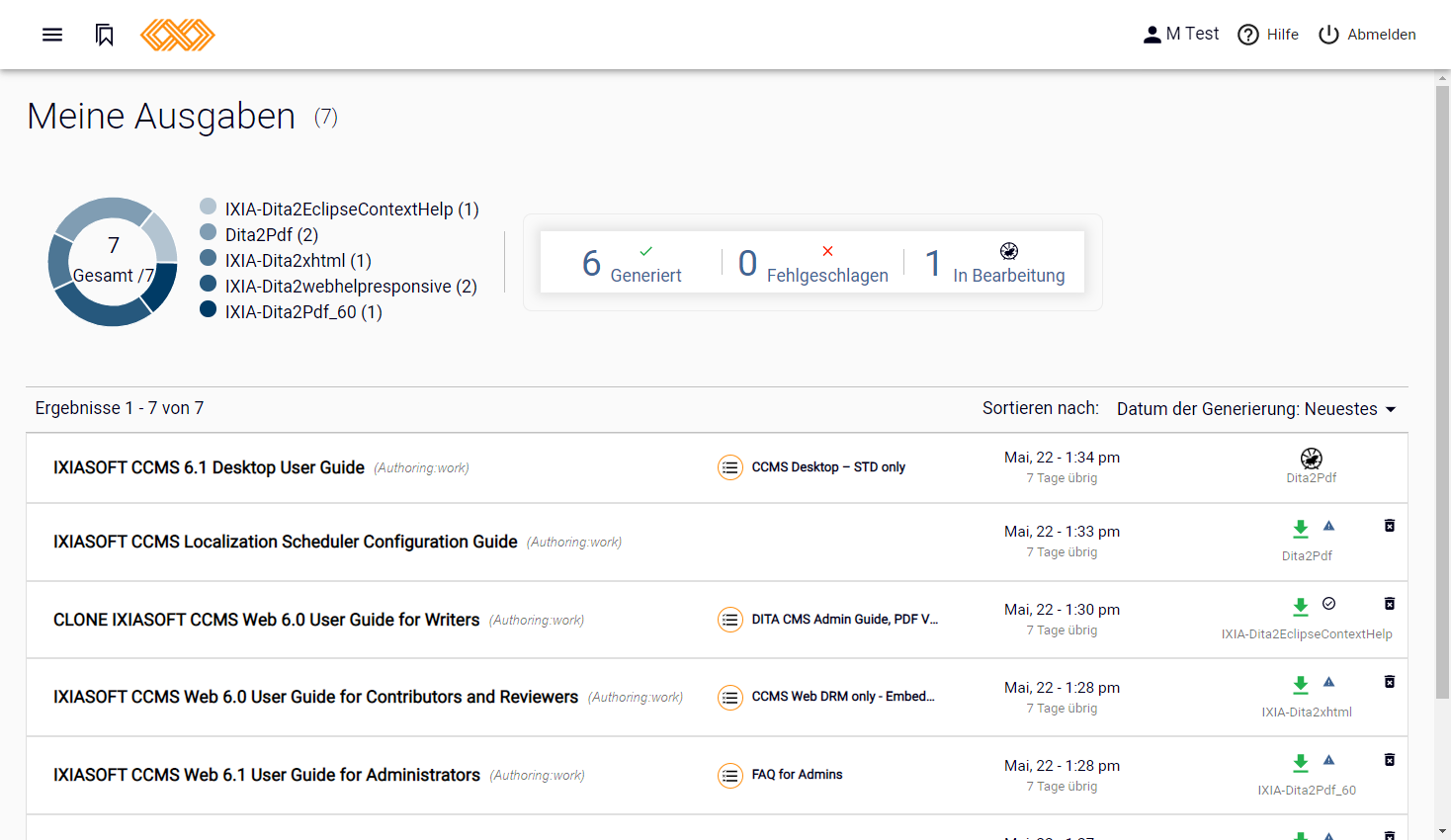Click the donut chart showing 7 Gesamt
The image size is (1451, 840).
click(x=113, y=262)
